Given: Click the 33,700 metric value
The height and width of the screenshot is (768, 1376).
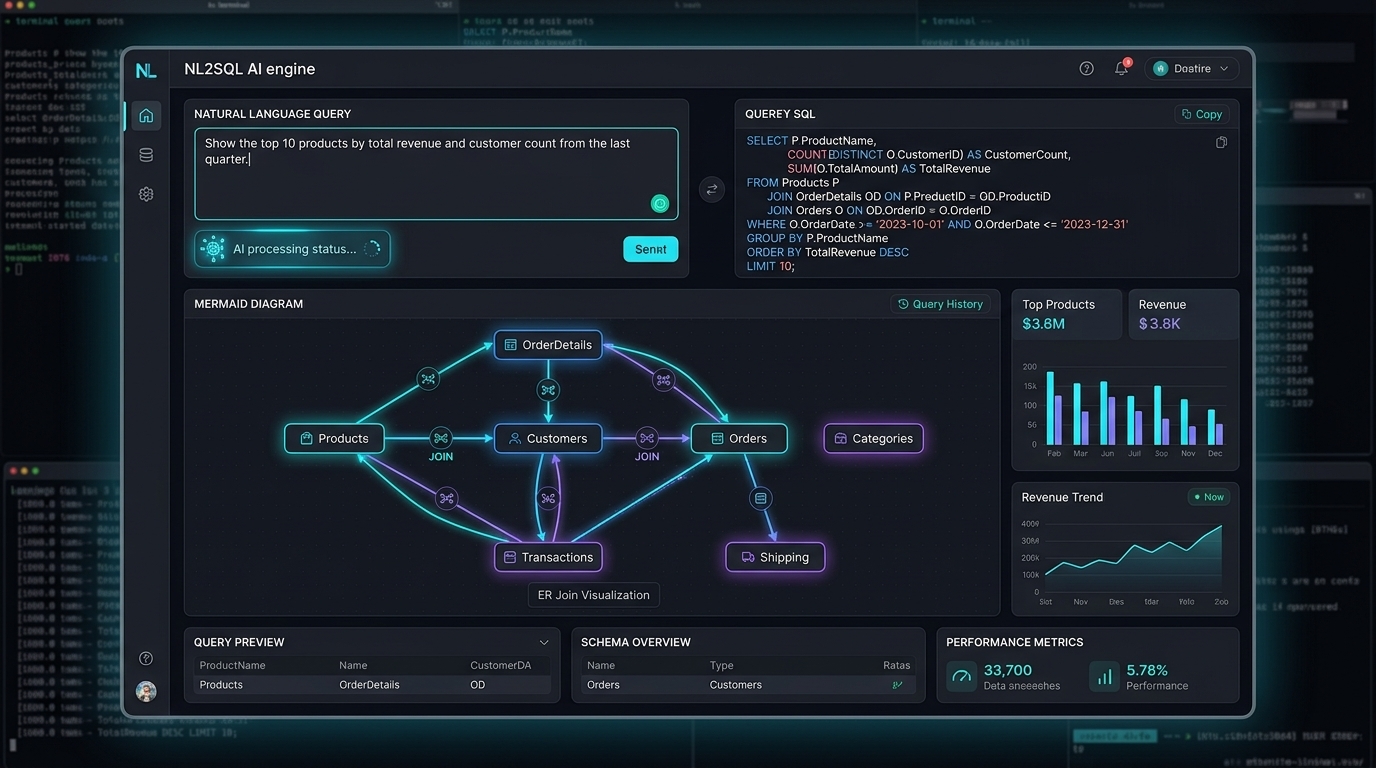Looking at the screenshot, I should coord(1008,670).
